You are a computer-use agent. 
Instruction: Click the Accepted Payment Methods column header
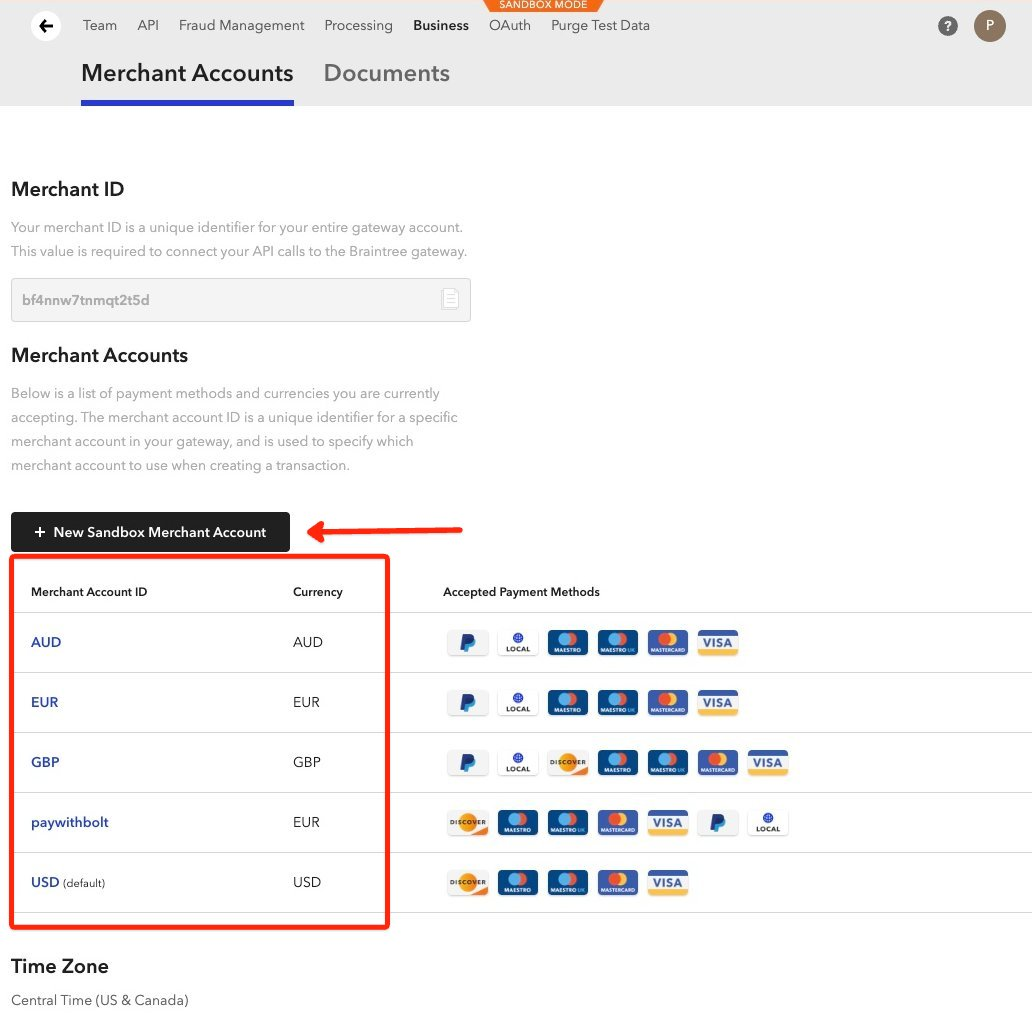pyautogui.click(x=521, y=592)
